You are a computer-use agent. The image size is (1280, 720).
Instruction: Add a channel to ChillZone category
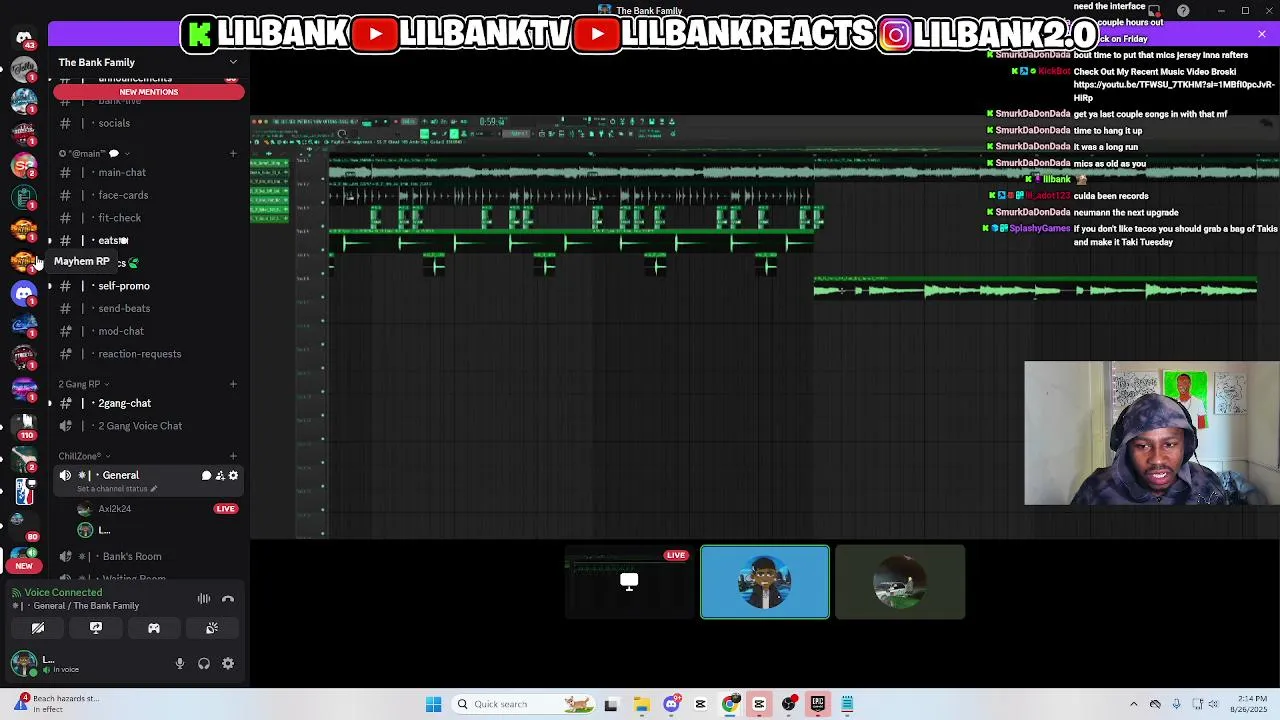[233, 456]
